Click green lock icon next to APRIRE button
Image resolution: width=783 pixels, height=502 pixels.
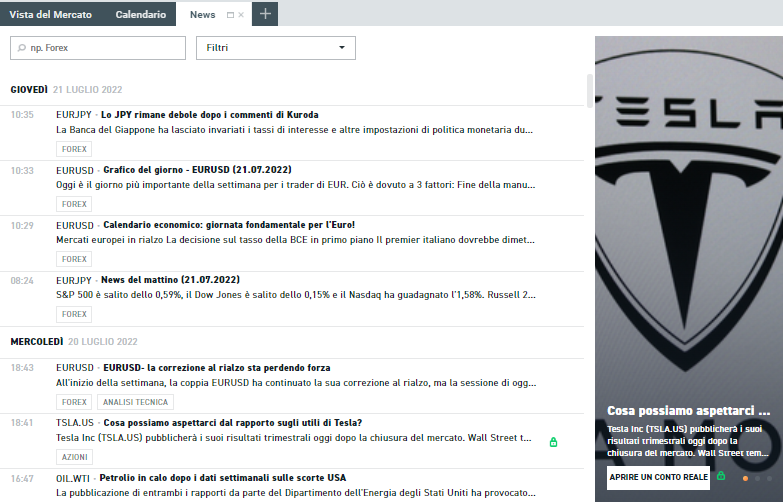pos(721,476)
